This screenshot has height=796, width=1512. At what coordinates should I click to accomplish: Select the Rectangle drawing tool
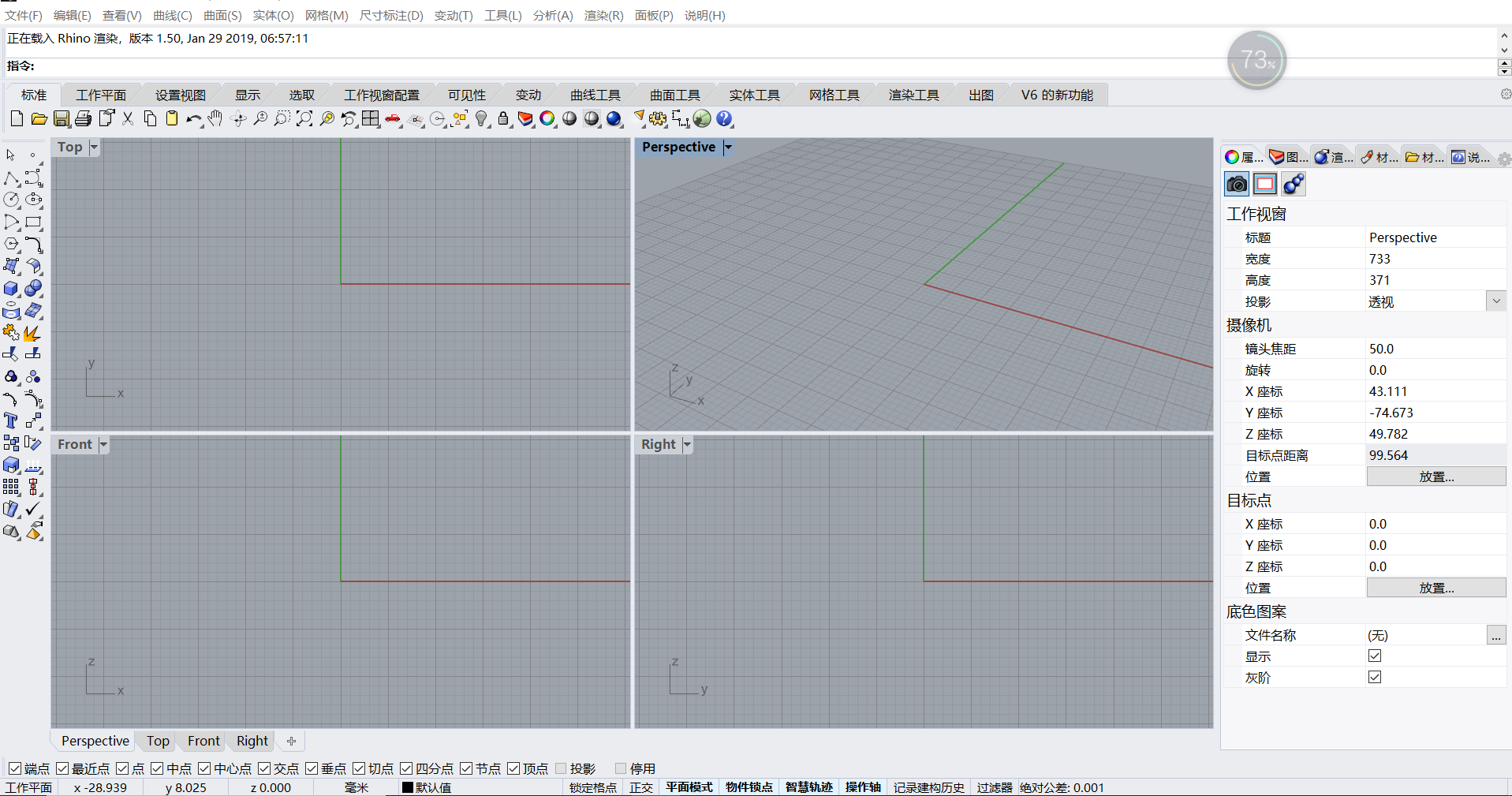pyautogui.click(x=33, y=222)
